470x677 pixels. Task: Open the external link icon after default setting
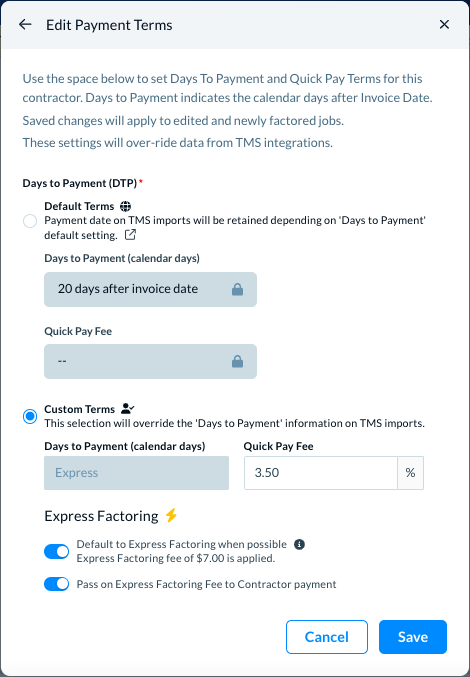(x=130, y=235)
